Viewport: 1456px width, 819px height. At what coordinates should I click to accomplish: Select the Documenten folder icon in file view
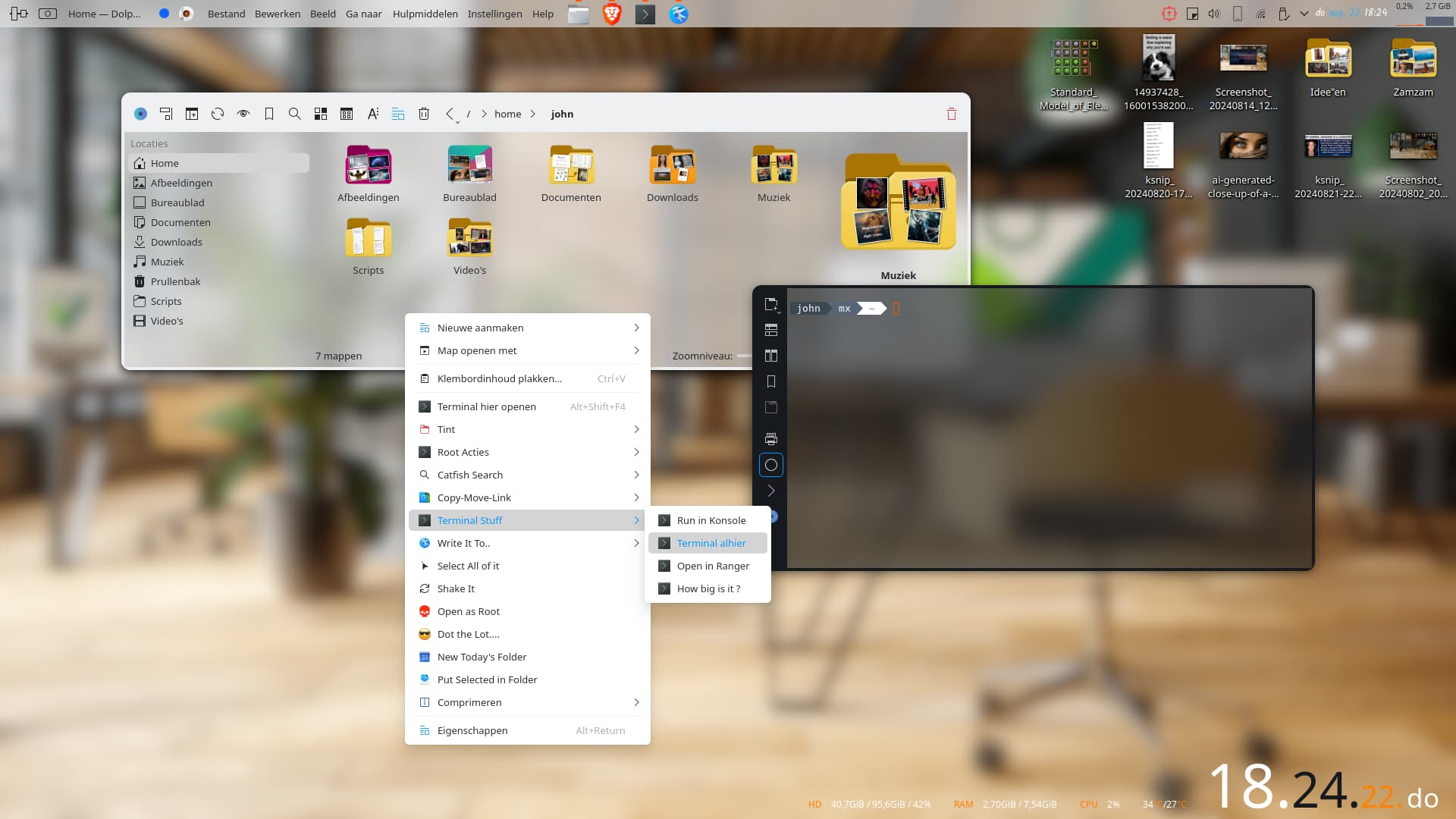point(571,166)
